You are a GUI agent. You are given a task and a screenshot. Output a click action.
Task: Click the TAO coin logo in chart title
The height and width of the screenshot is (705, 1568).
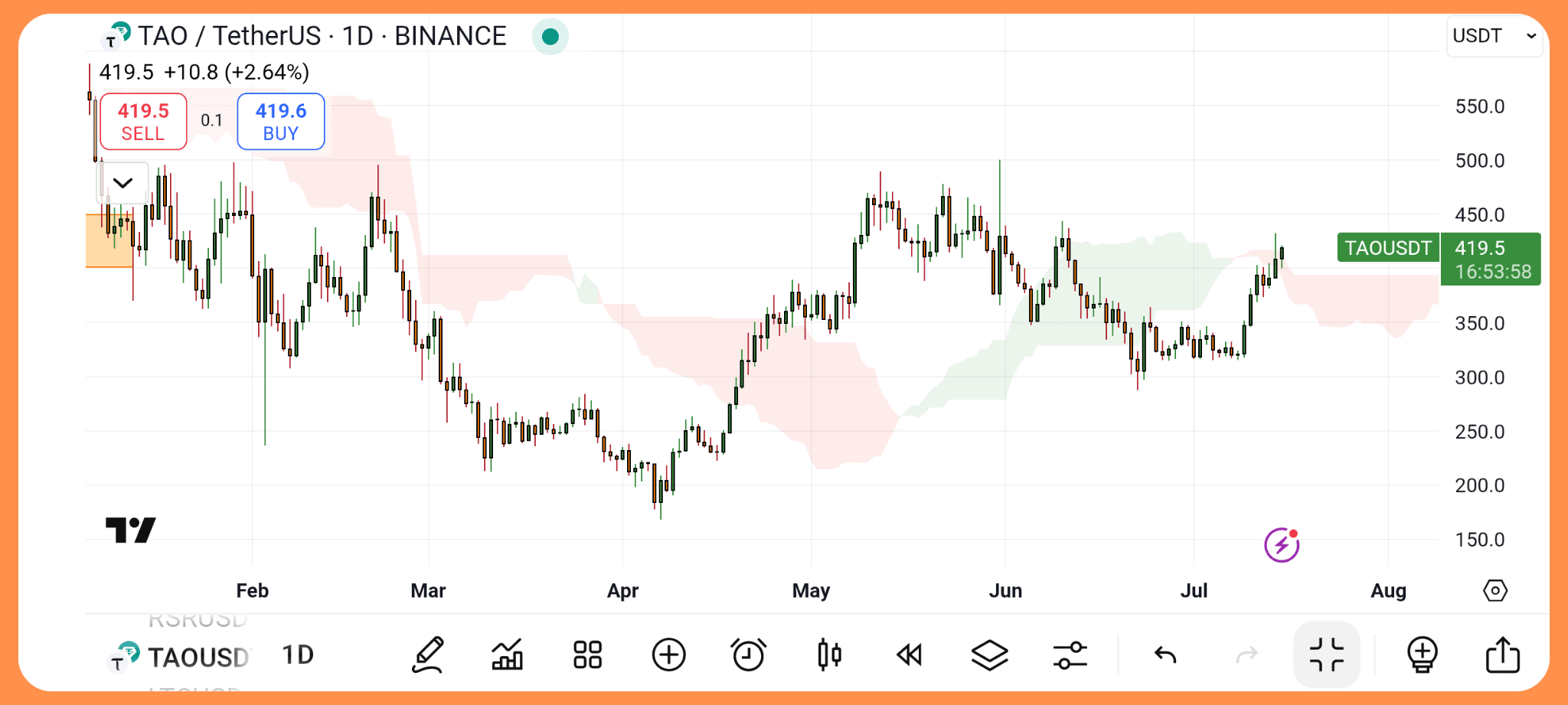pyautogui.click(x=117, y=35)
